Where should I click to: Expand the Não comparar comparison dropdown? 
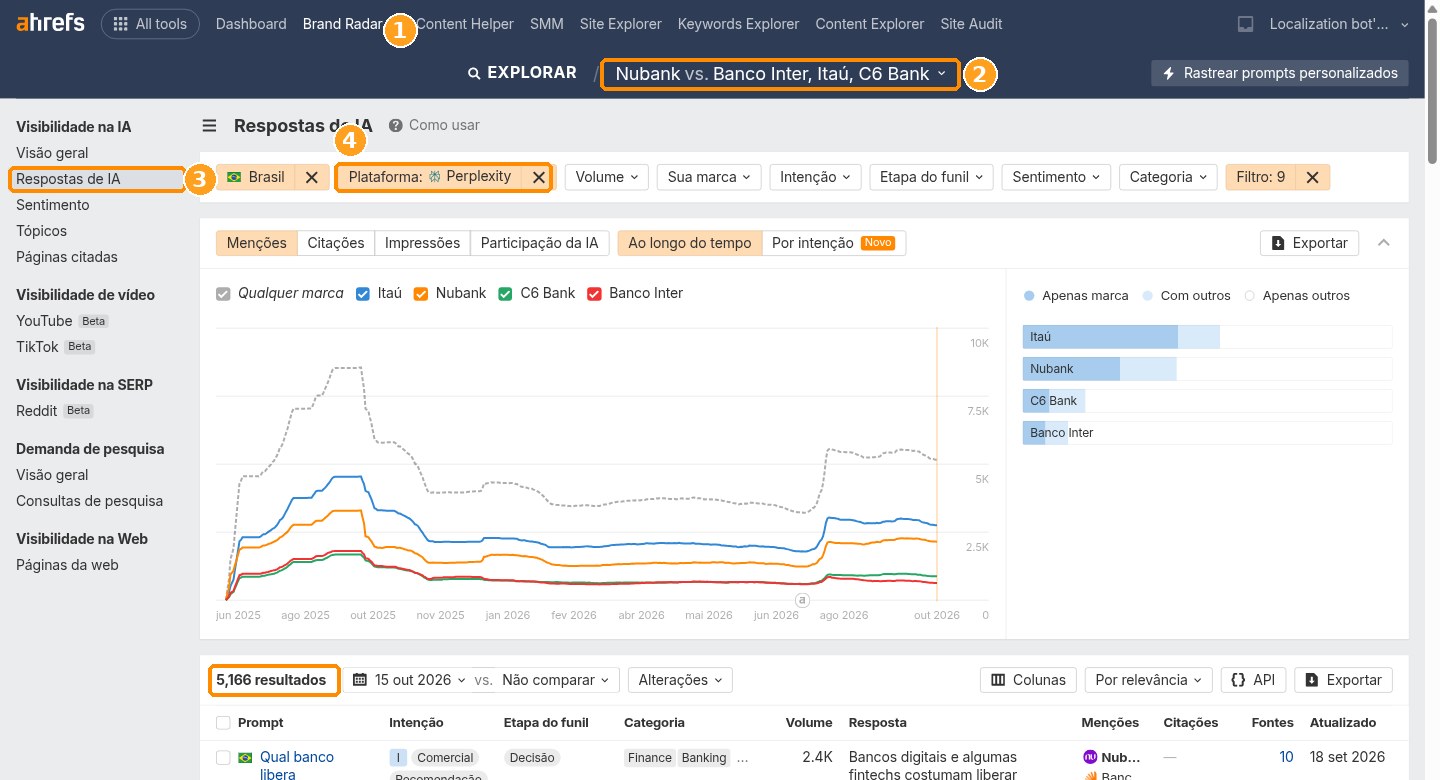(x=556, y=680)
